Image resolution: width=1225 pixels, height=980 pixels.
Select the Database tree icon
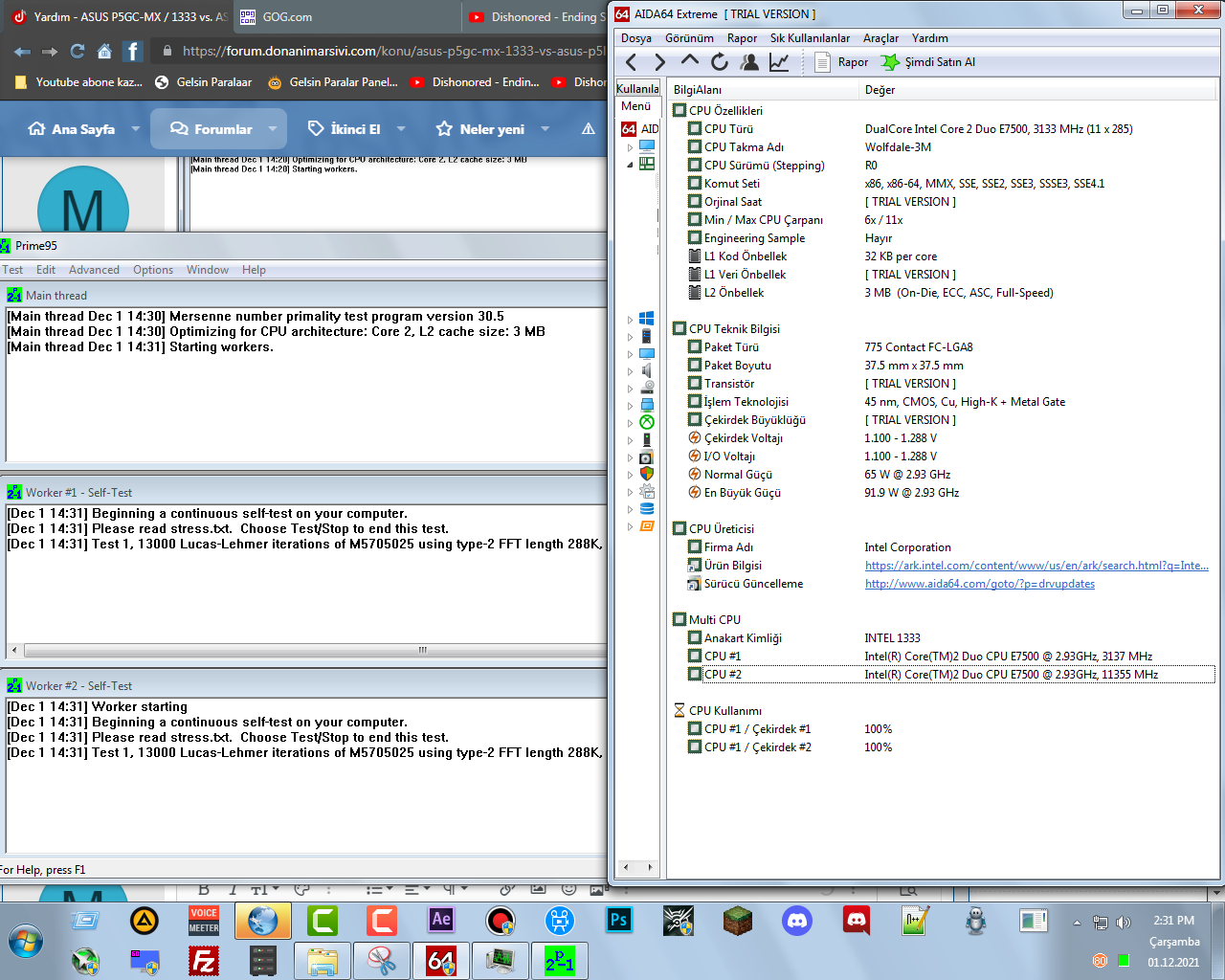pyautogui.click(x=647, y=508)
